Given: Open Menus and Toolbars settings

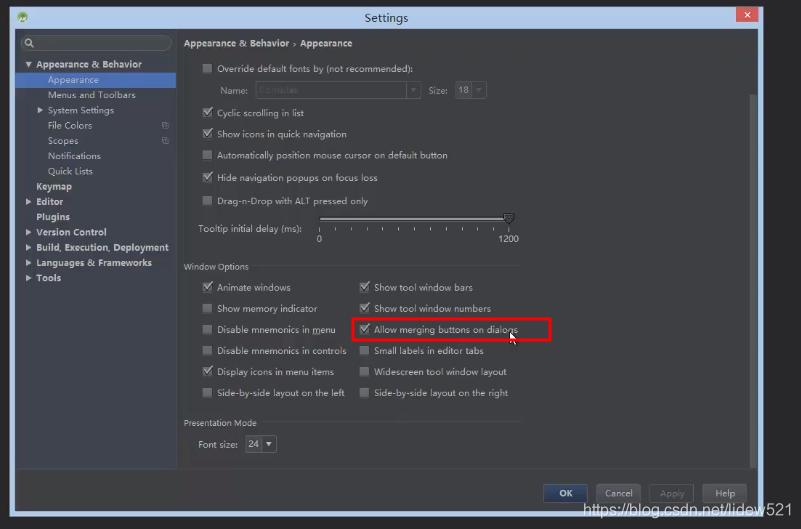Looking at the screenshot, I should click(91, 95).
